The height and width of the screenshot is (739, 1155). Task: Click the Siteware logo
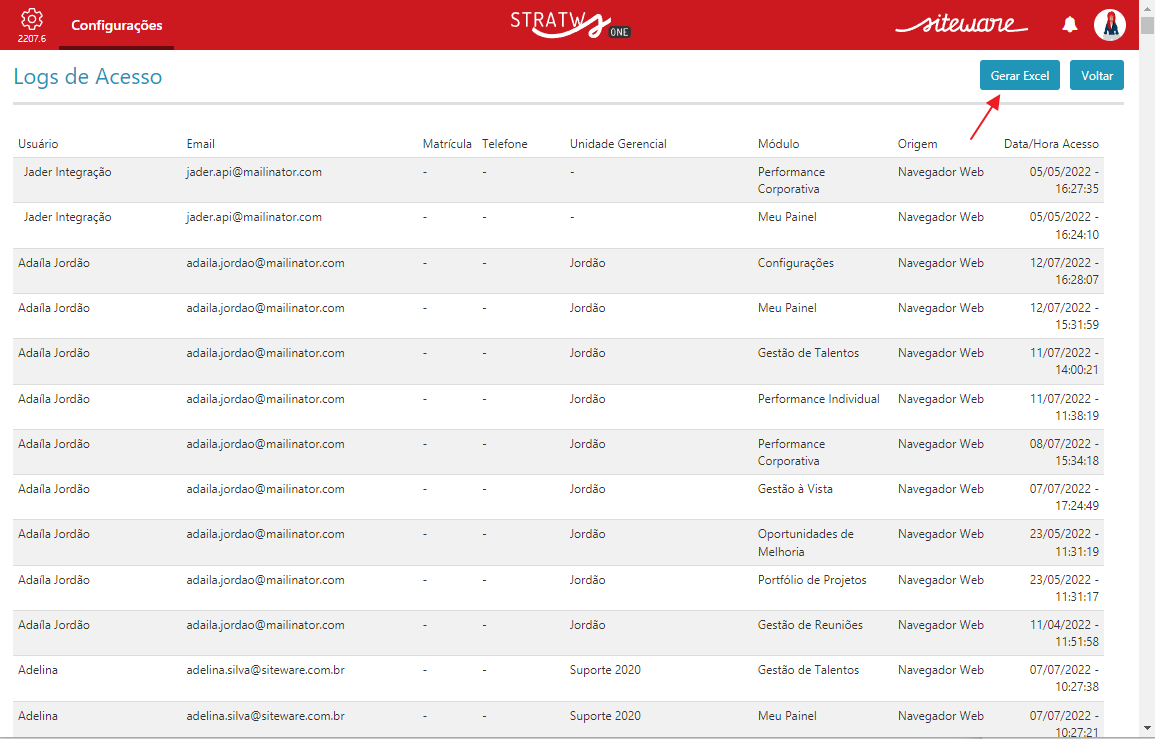tap(961, 25)
